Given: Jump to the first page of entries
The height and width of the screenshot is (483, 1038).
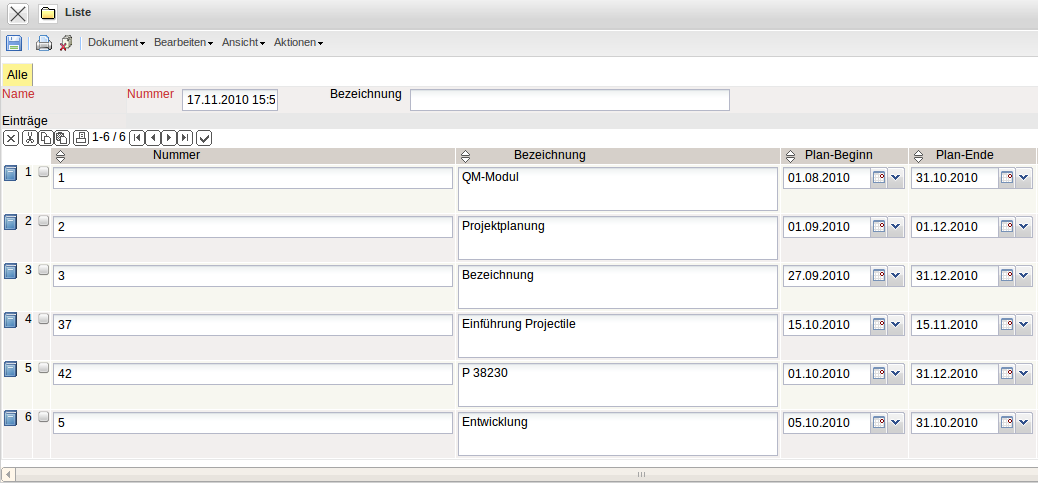Looking at the screenshot, I should click(x=137, y=137).
